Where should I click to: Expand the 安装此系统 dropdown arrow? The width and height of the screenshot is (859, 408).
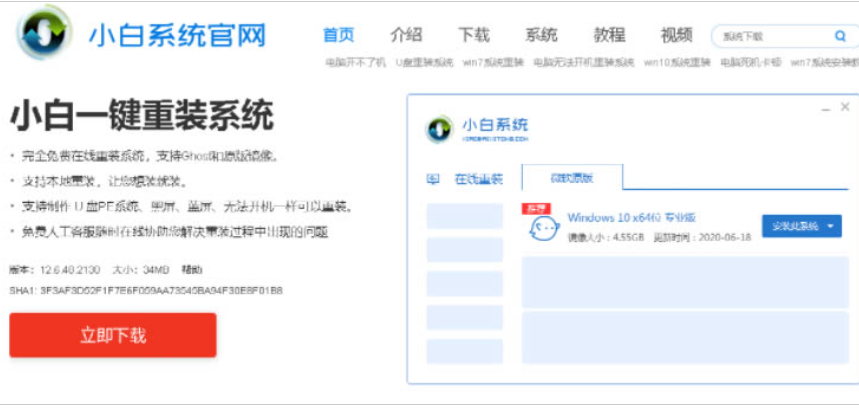tap(831, 226)
